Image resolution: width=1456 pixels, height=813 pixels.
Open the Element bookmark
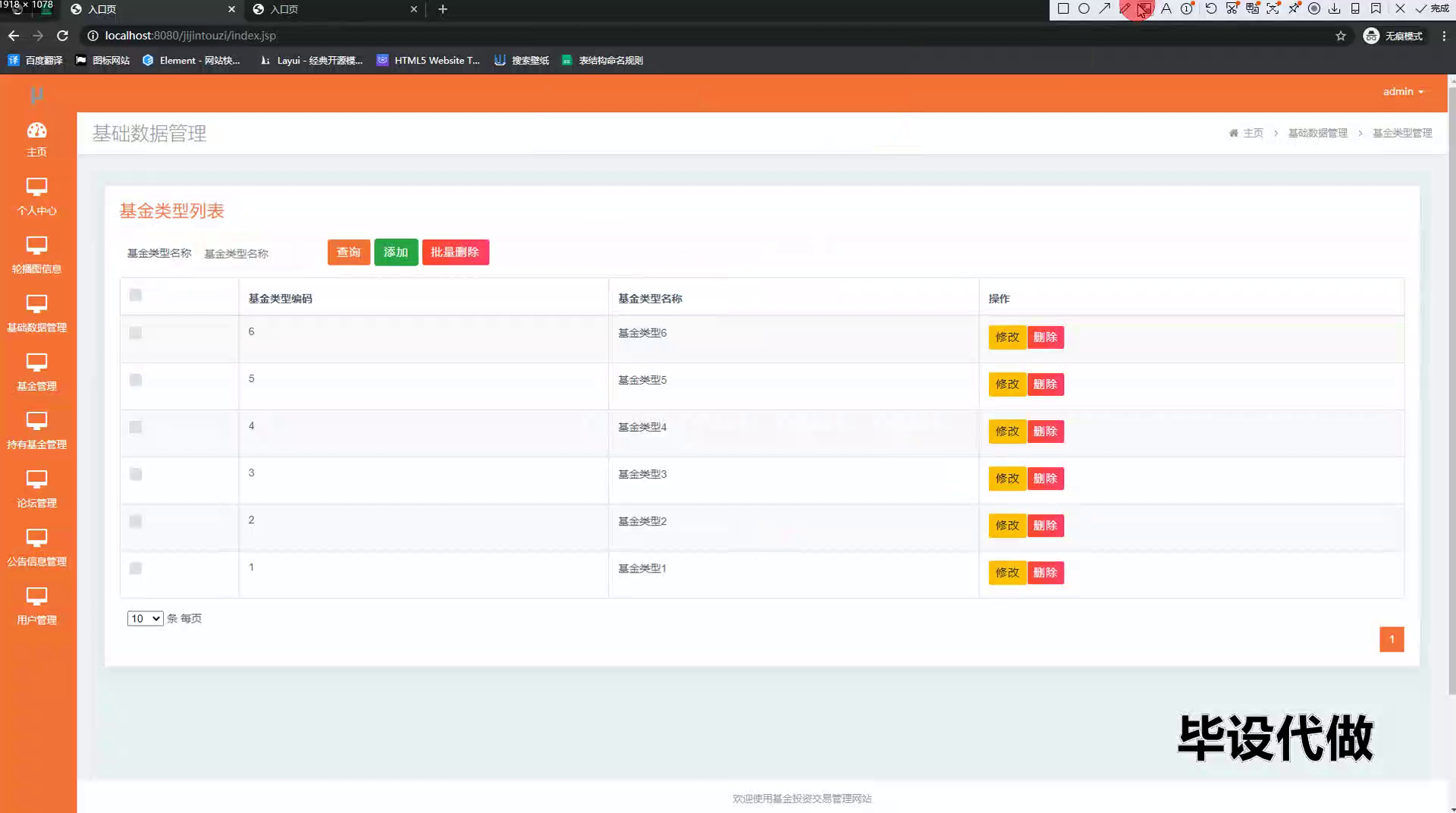[191, 61]
